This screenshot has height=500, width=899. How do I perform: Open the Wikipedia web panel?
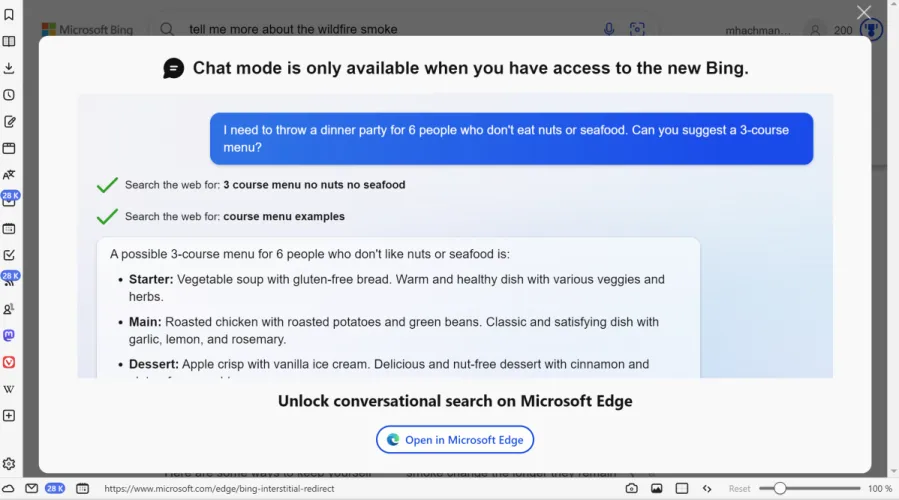click(9, 389)
